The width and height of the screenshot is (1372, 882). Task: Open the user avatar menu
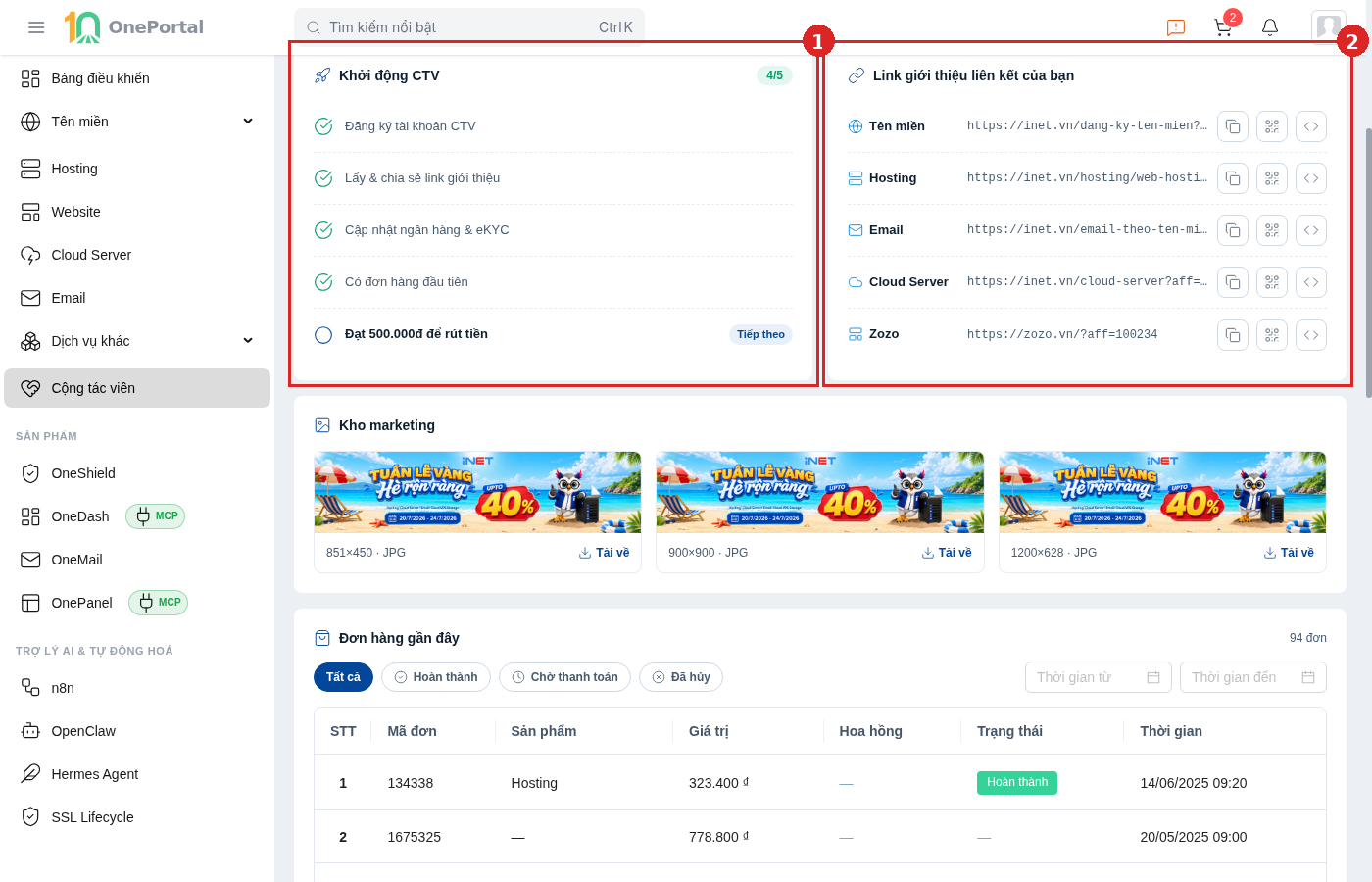click(x=1329, y=26)
